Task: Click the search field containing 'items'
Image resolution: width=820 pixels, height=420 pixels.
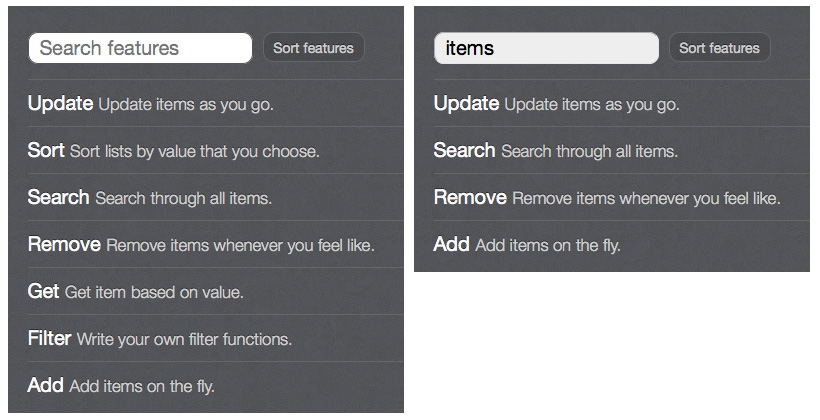Action: [546, 48]
